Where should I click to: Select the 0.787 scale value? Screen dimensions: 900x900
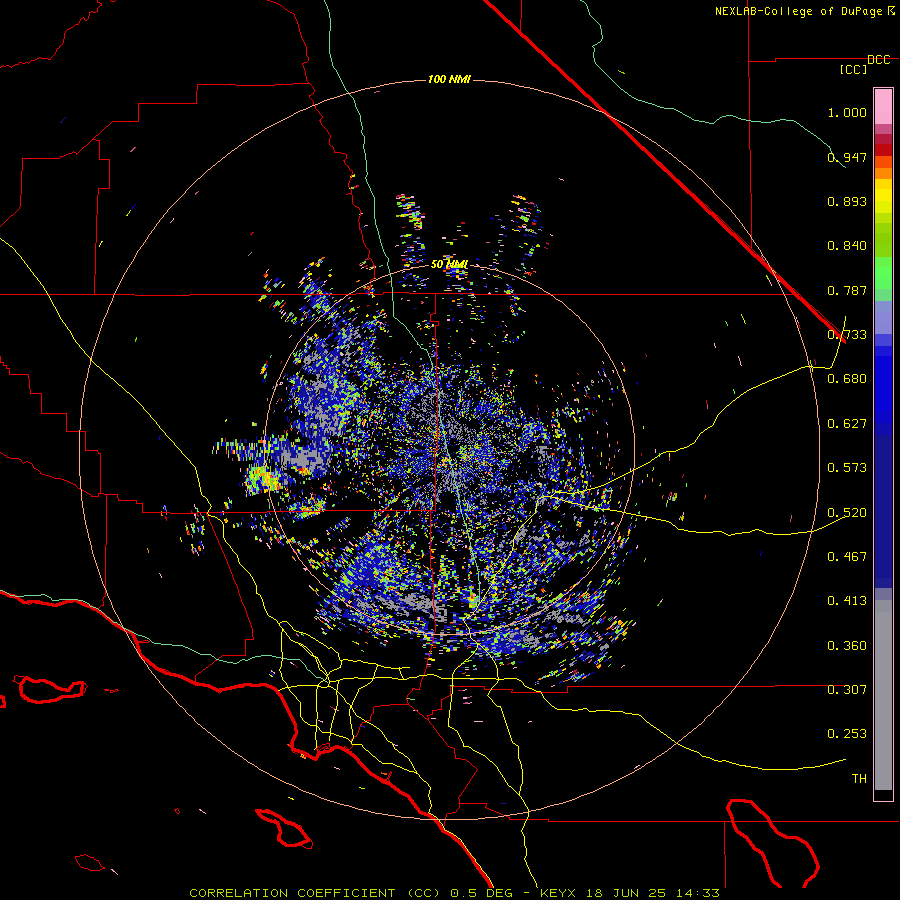[847, 290]
